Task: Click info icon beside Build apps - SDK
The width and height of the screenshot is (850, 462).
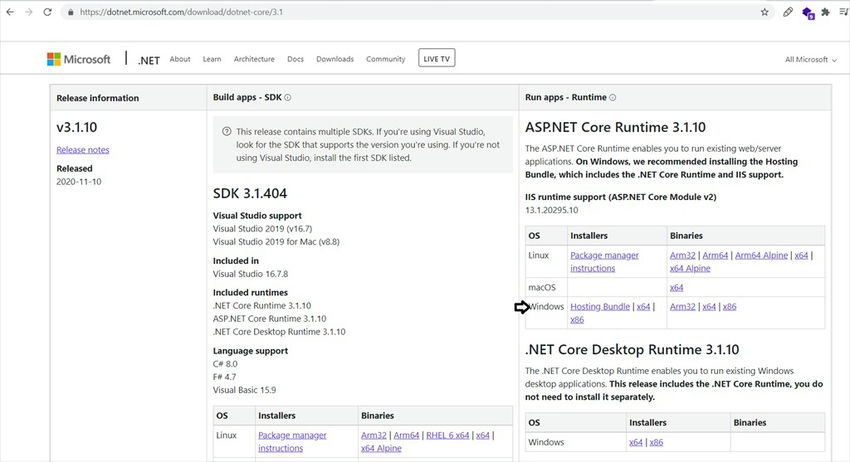Action: pyautogui.click(x=288, y=98)
